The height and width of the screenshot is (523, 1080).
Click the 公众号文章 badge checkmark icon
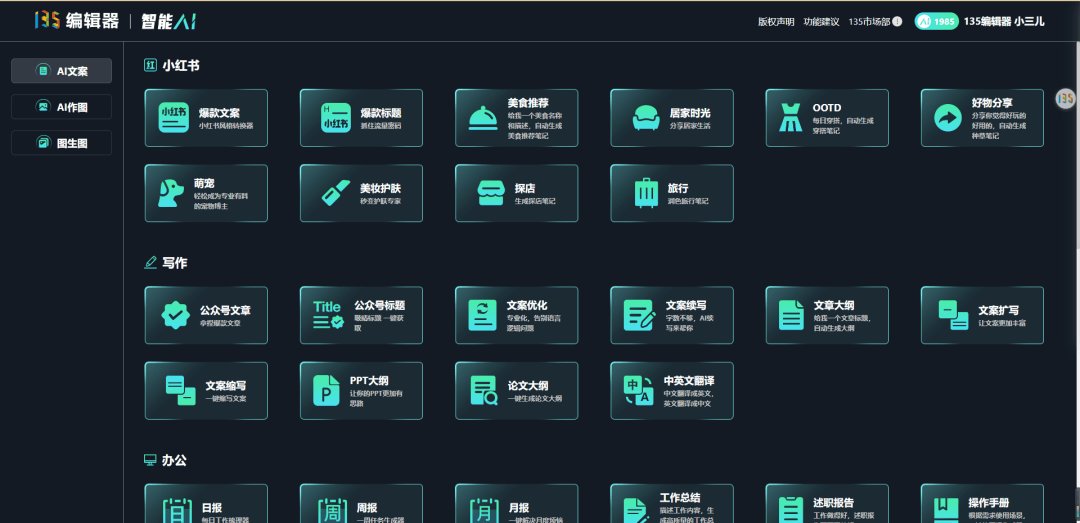pyautogui.click(x=176, y=315)
